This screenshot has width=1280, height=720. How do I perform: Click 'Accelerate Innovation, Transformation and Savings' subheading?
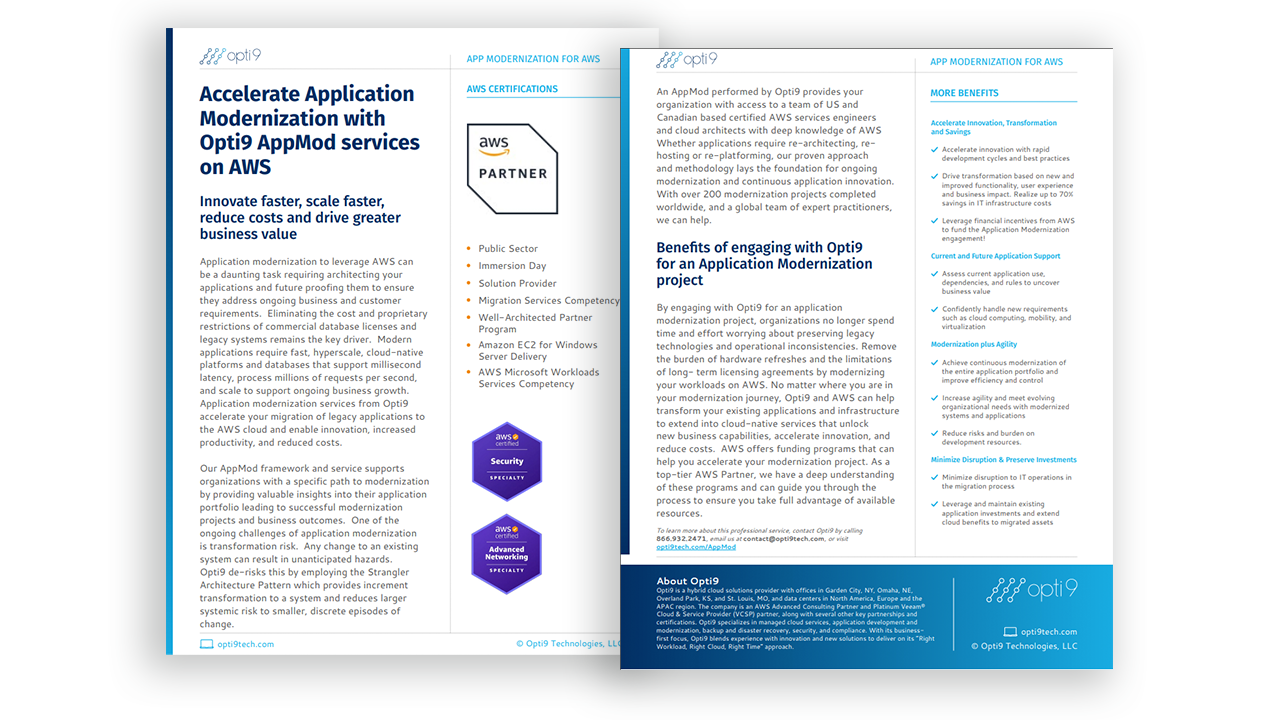click(x=994, y=127)
